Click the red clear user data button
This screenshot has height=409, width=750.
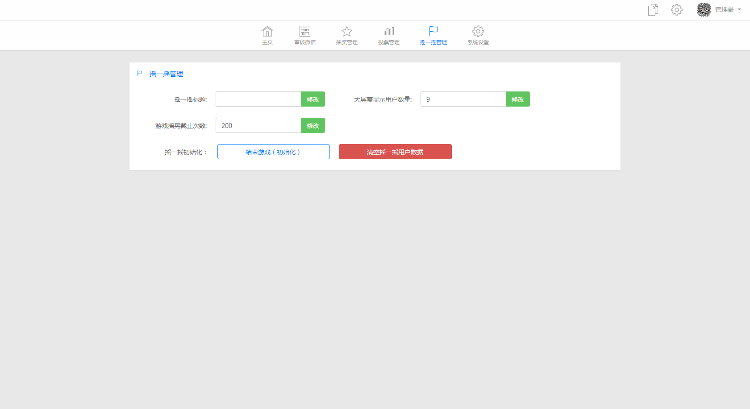coord(395,152)
